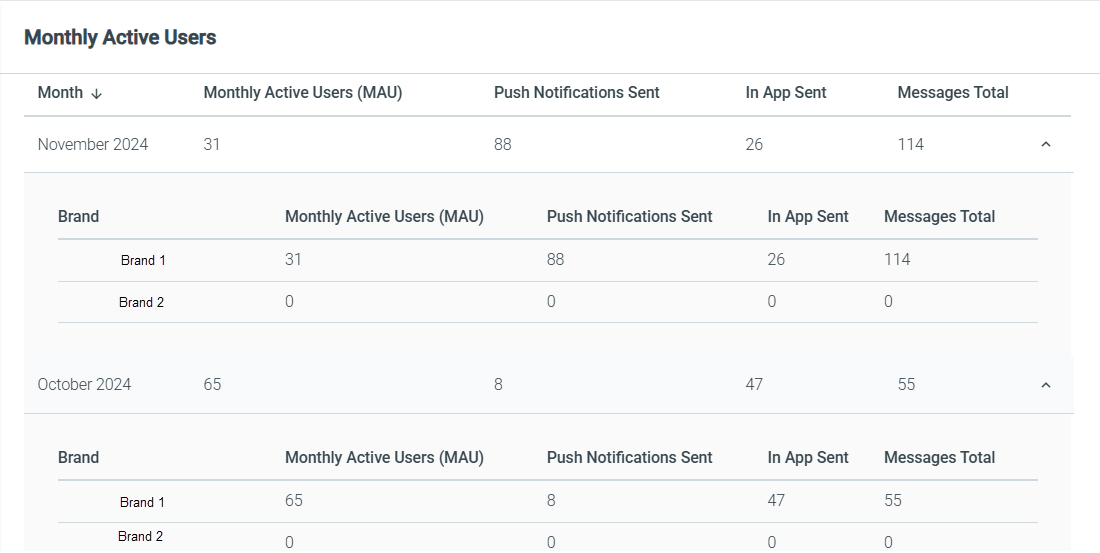Sort by the Month column header

tap(60, 93)
